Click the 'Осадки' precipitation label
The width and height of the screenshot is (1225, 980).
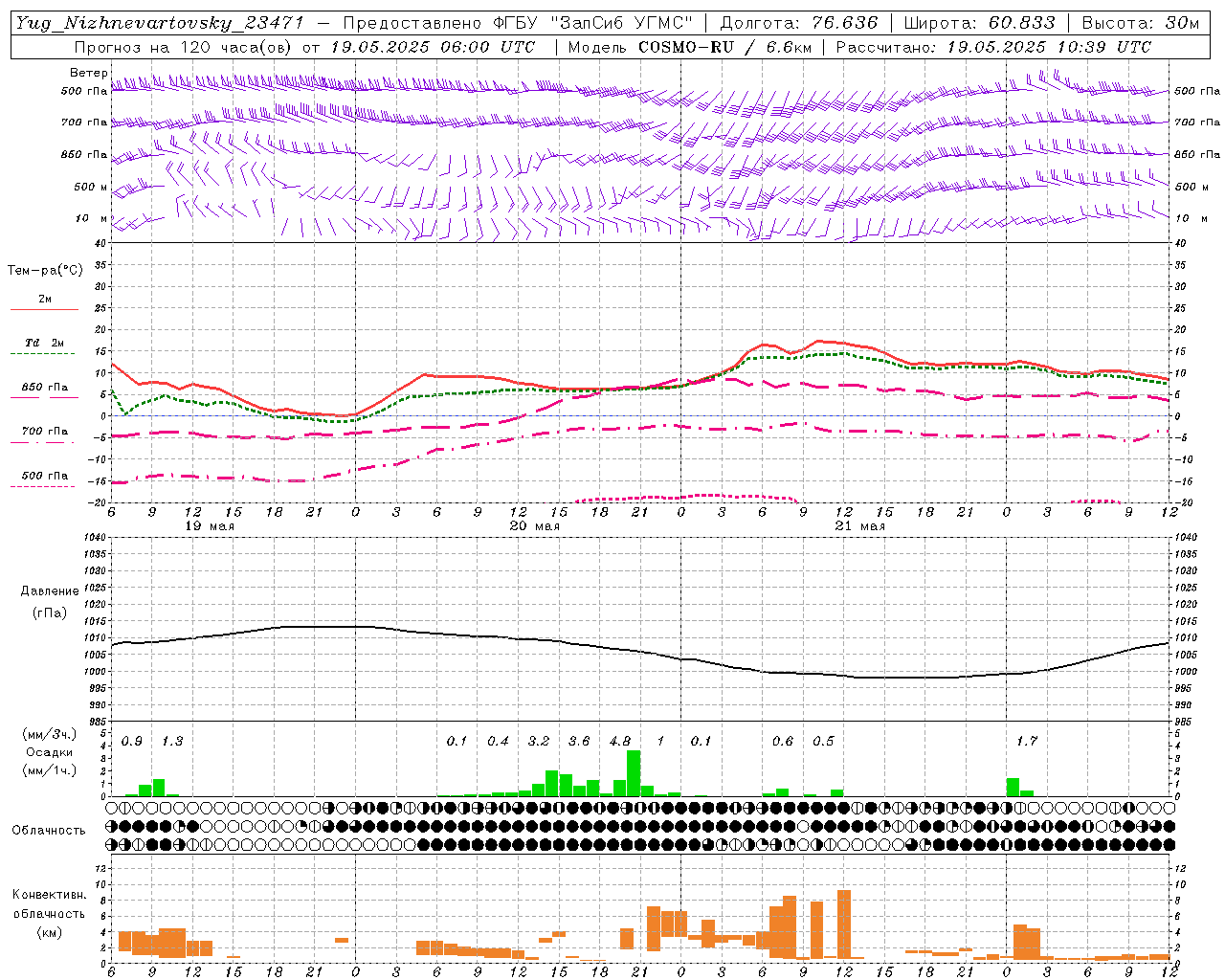(x=49, y=752)
